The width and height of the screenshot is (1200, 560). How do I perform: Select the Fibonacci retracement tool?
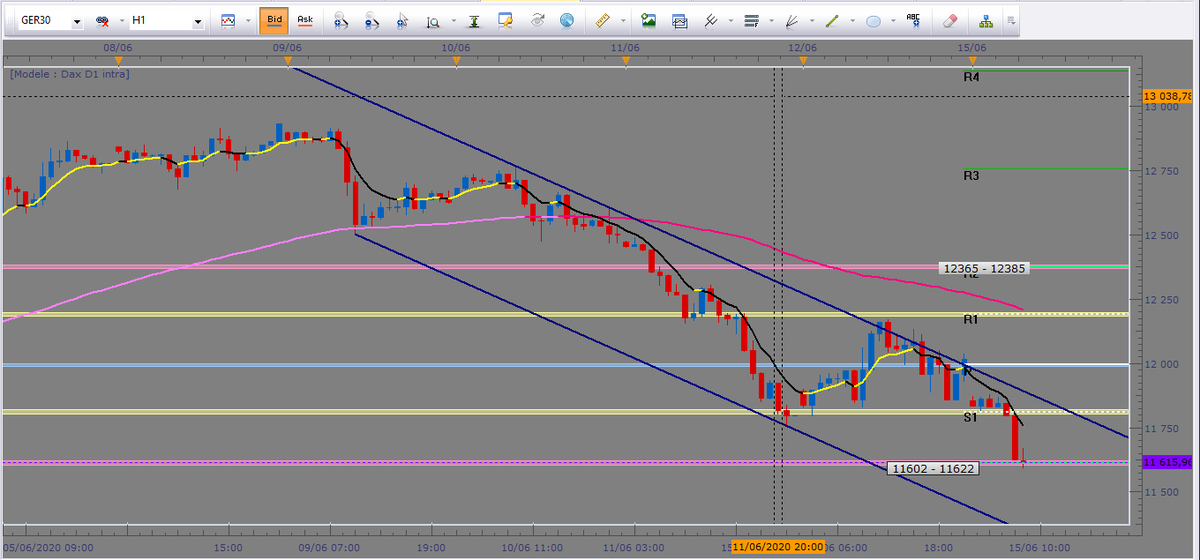(752, 19)
